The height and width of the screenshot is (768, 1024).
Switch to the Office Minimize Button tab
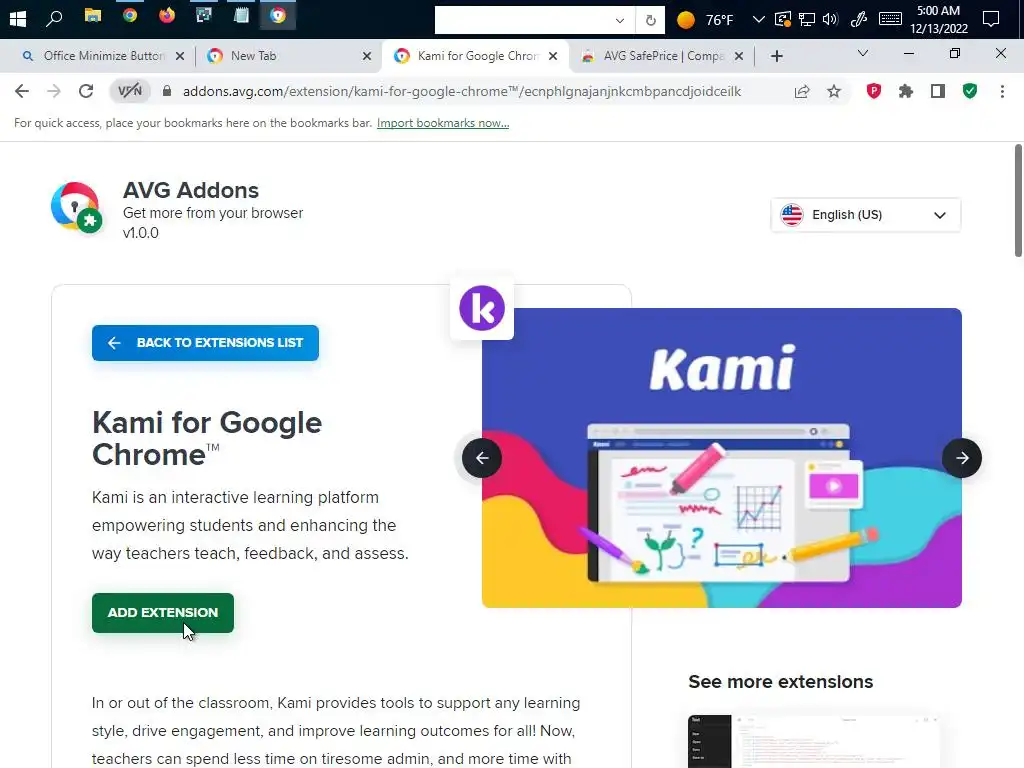pos(104,56)
